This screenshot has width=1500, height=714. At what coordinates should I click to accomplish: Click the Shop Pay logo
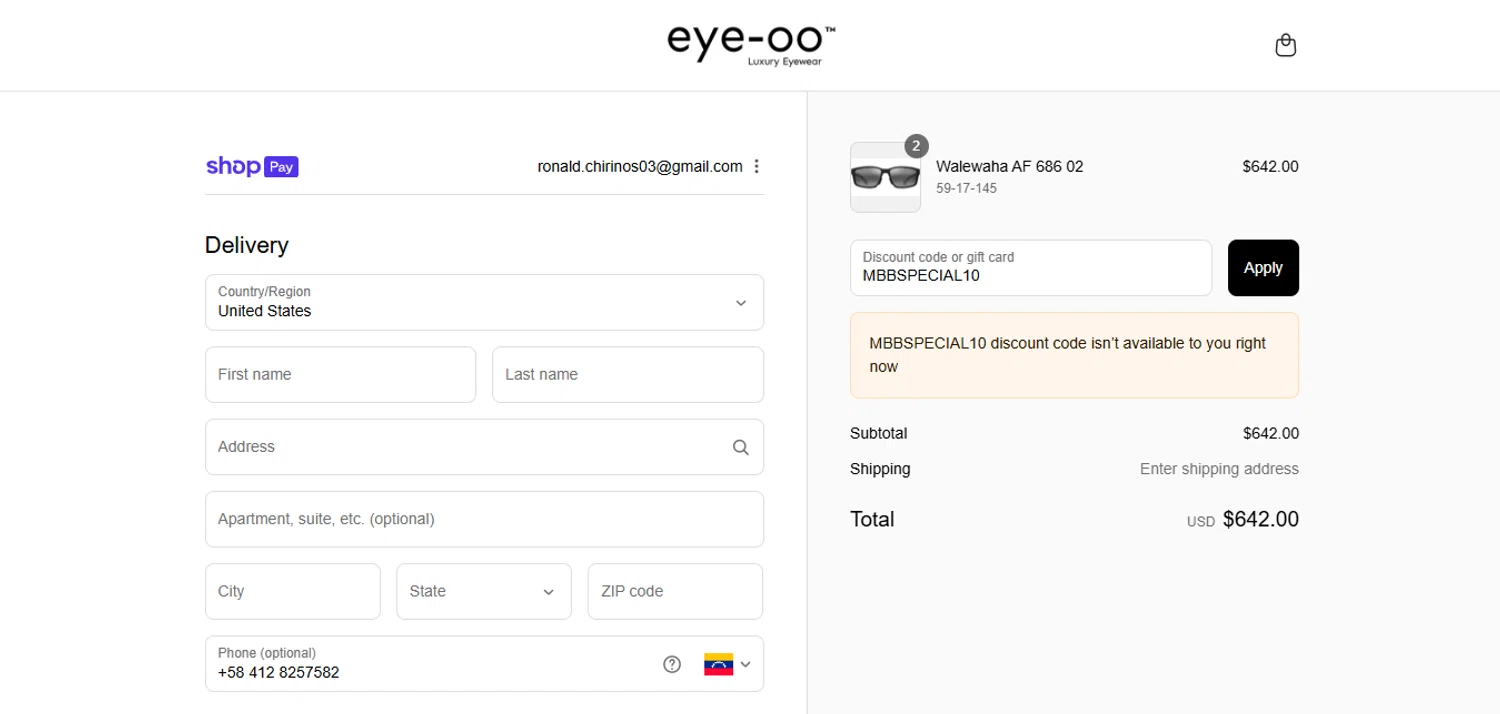252,166
